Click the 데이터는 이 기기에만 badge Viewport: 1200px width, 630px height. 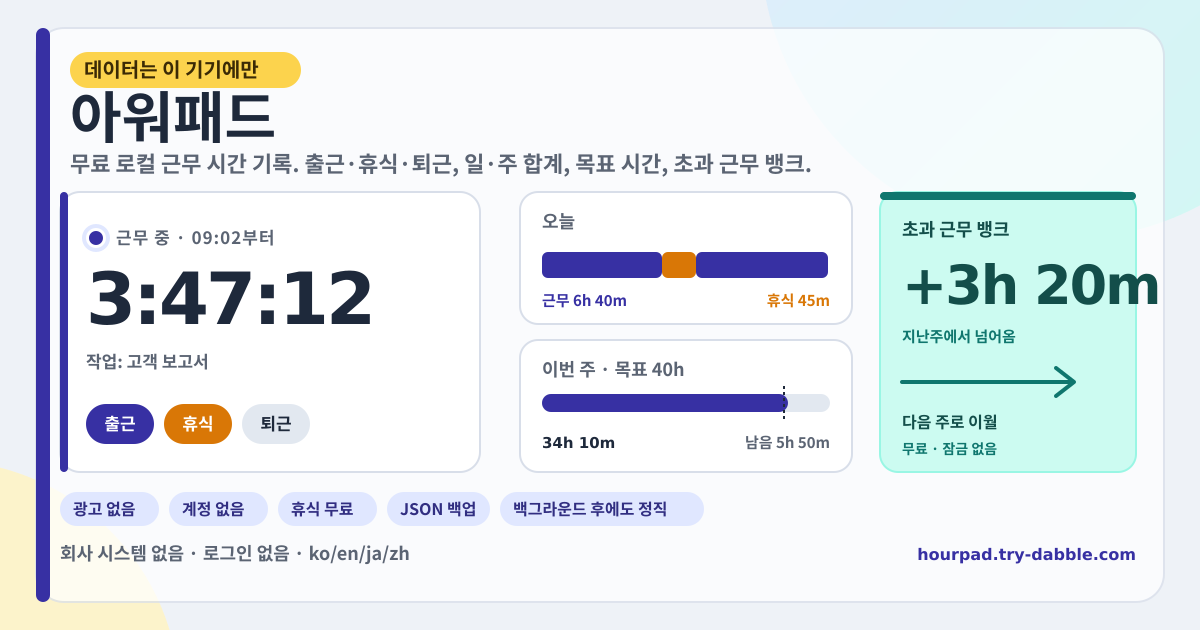pyautogui.click(x=185, y=70)
